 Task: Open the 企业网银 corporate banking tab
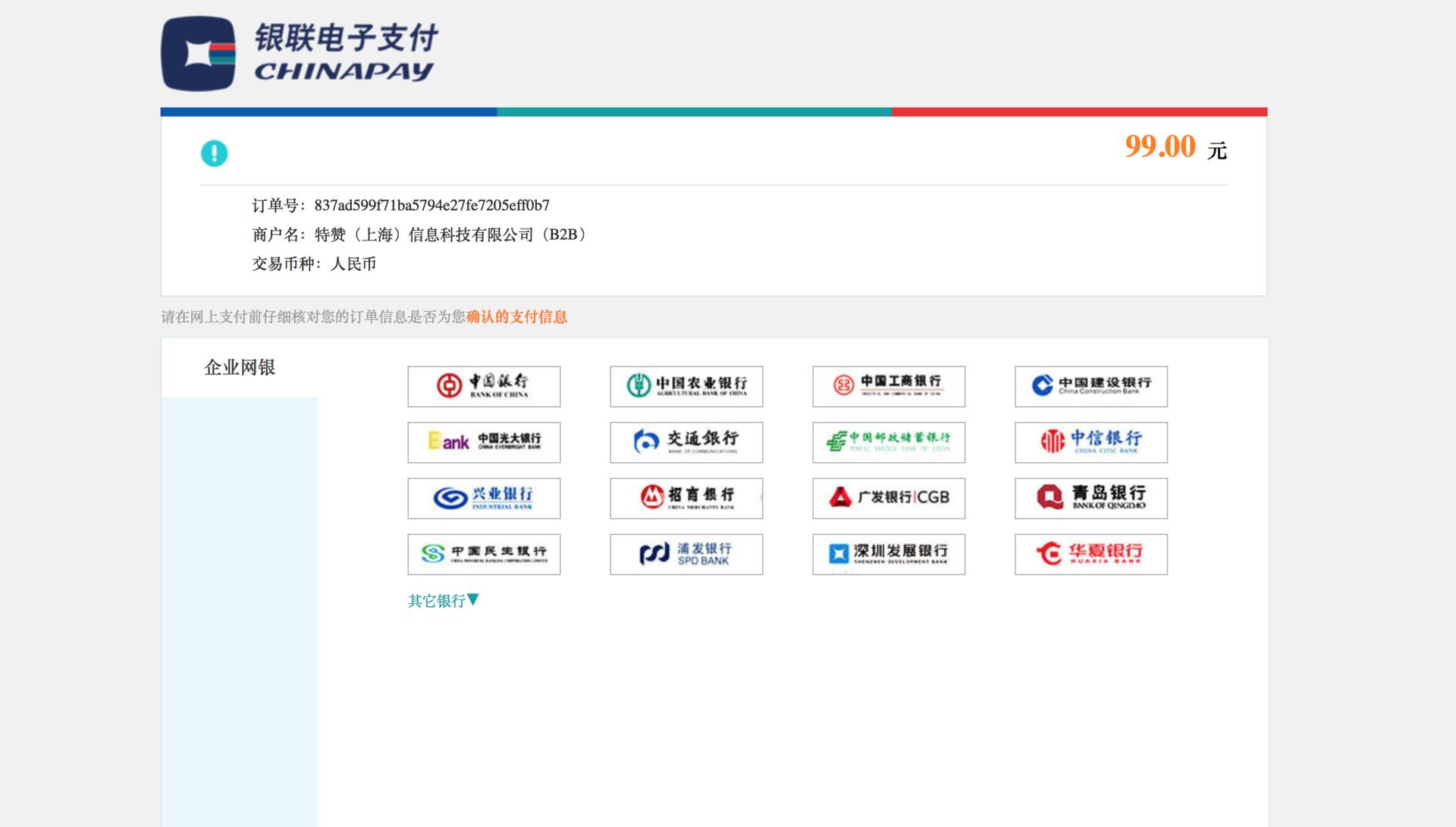coord(240,367)
